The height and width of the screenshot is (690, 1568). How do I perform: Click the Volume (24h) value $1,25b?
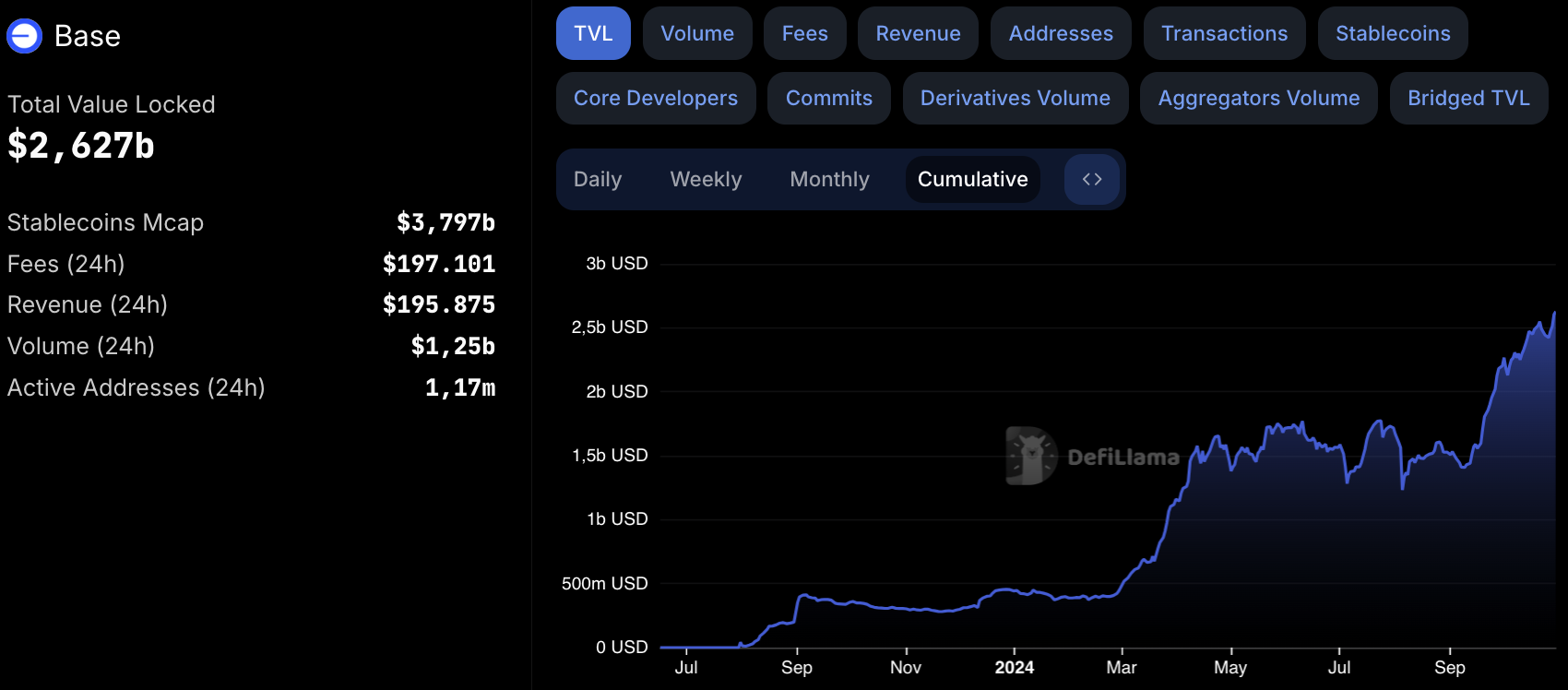pyautogui.click(x=453, y=346)
